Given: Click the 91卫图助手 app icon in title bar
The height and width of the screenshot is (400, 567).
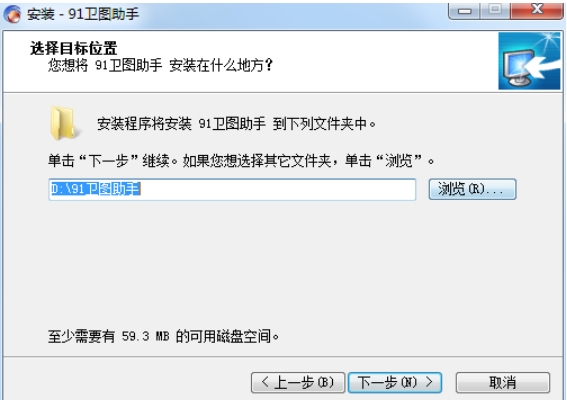Looking at the screenshot, I should pos(12,14).
